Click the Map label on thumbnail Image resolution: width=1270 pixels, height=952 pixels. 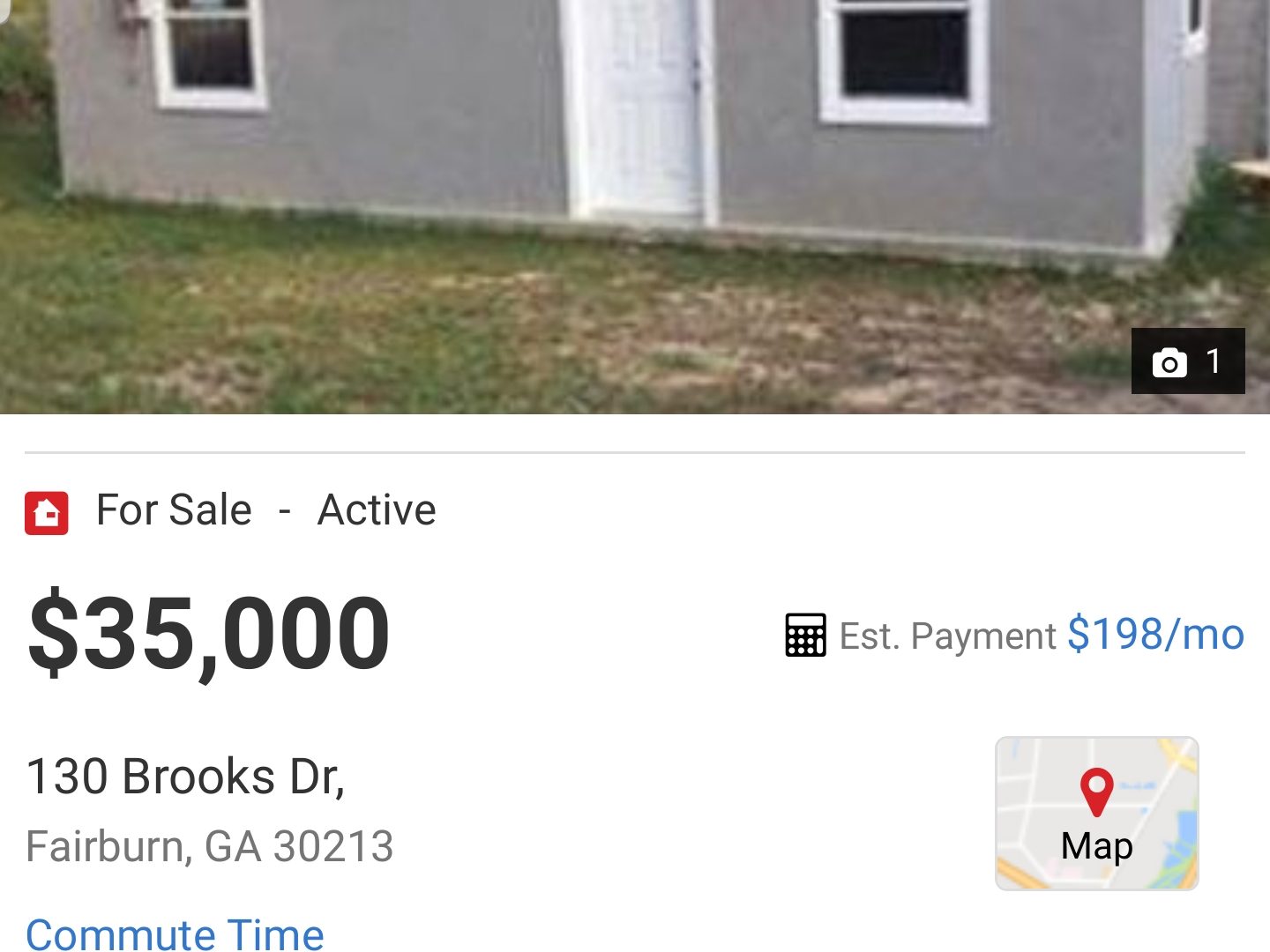[1096, 846]
